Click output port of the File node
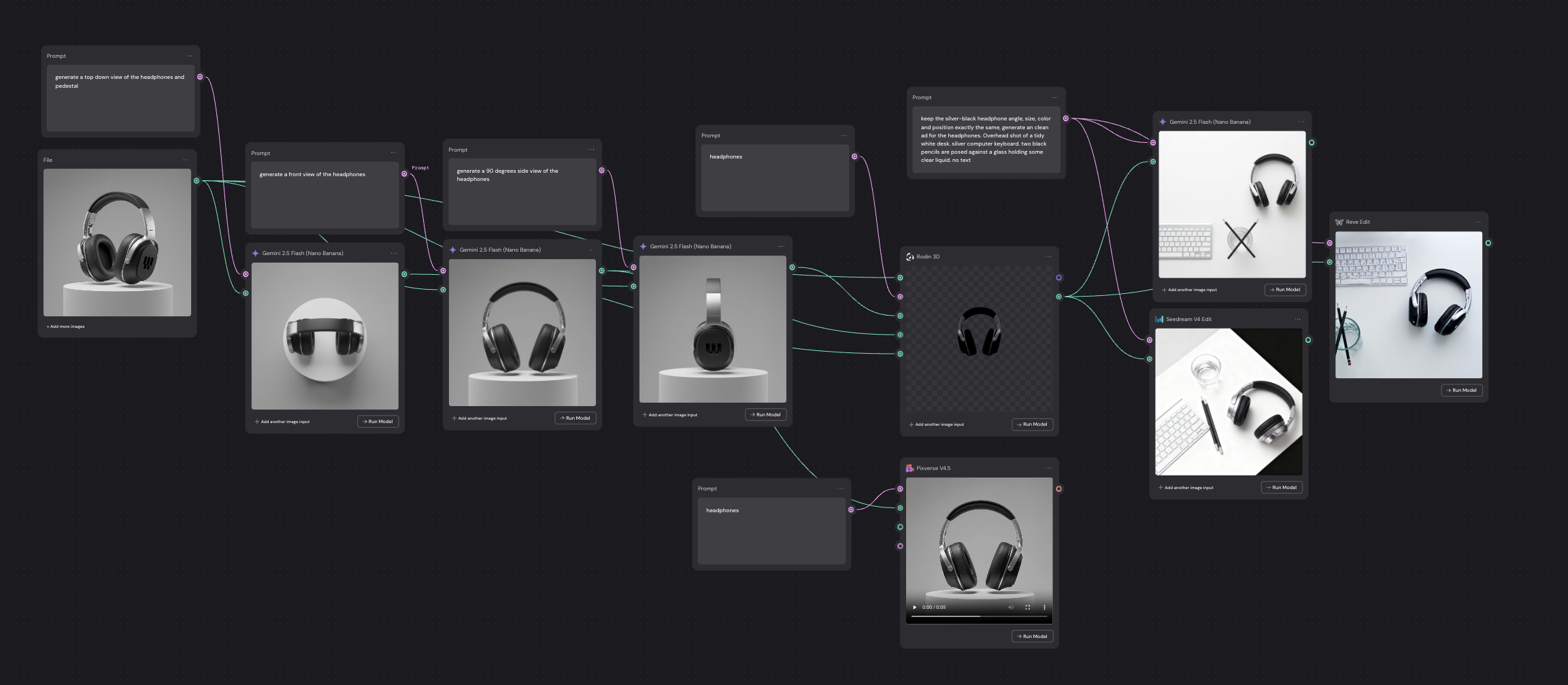The height and width of the screenshot is (685, 1568). click(x=197, y=181)
